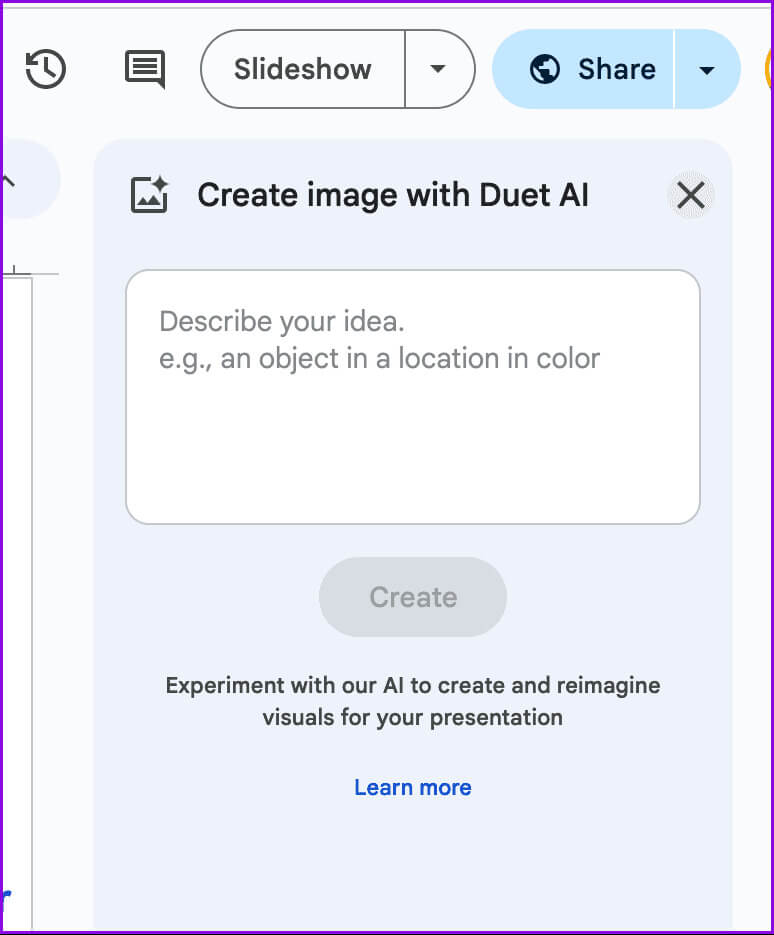
Task: Expand Slideshow options dropdown arrow
Action: (438, 69)
